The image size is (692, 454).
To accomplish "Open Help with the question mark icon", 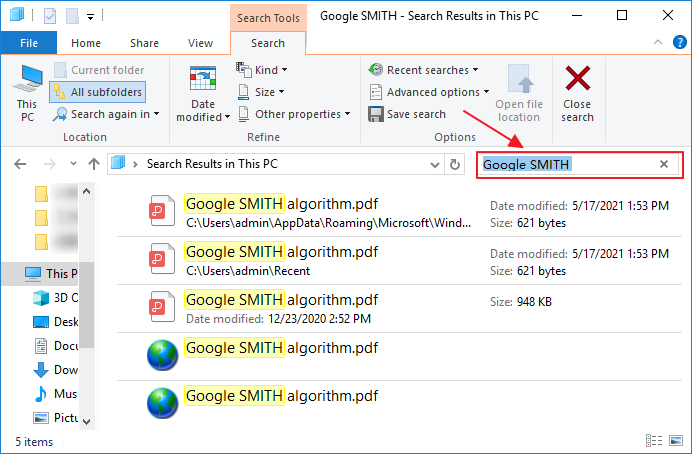I will [x=680, y=42].
